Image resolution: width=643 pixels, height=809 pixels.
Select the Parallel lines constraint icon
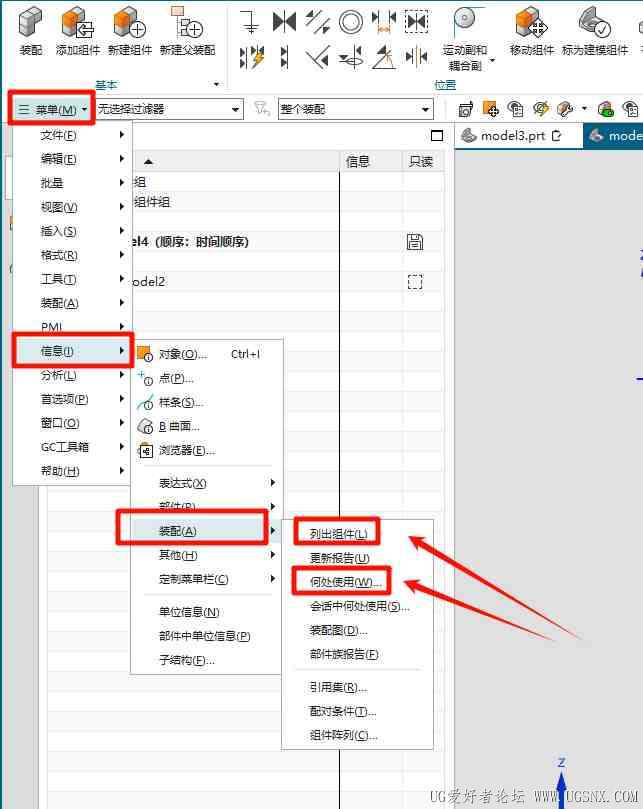coord(317,22)
